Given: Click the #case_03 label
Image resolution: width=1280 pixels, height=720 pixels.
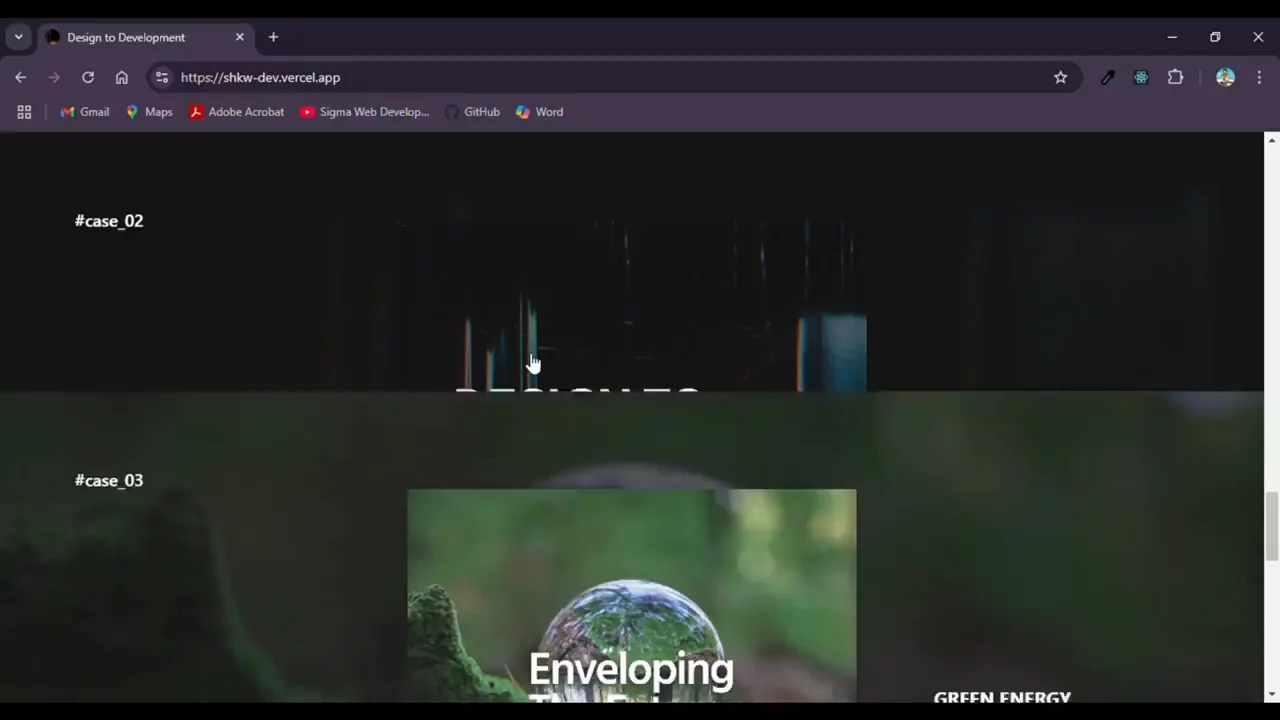Looking at the screenshot, I should [x=109, y=481].
